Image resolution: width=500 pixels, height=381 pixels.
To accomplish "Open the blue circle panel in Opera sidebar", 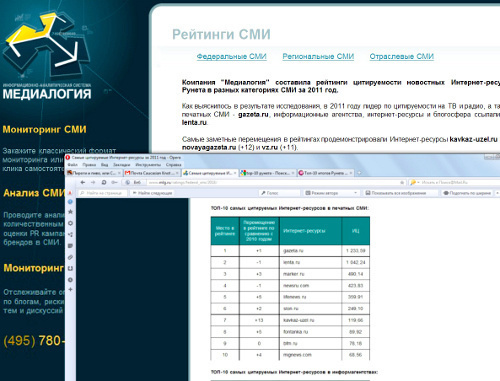I will 70,202.
